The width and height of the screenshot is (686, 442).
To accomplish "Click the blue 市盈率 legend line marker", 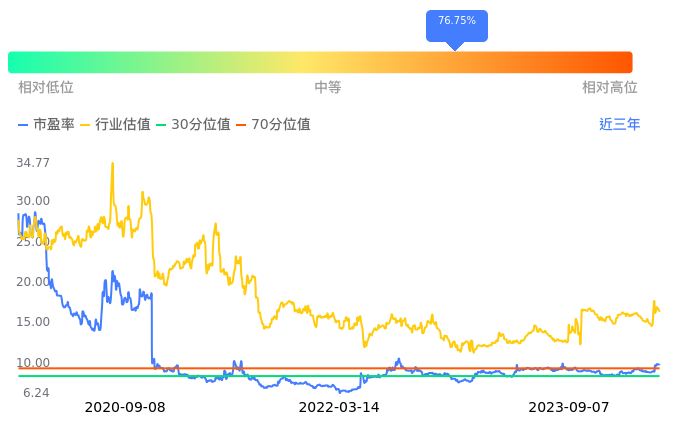I will [23, 125].
